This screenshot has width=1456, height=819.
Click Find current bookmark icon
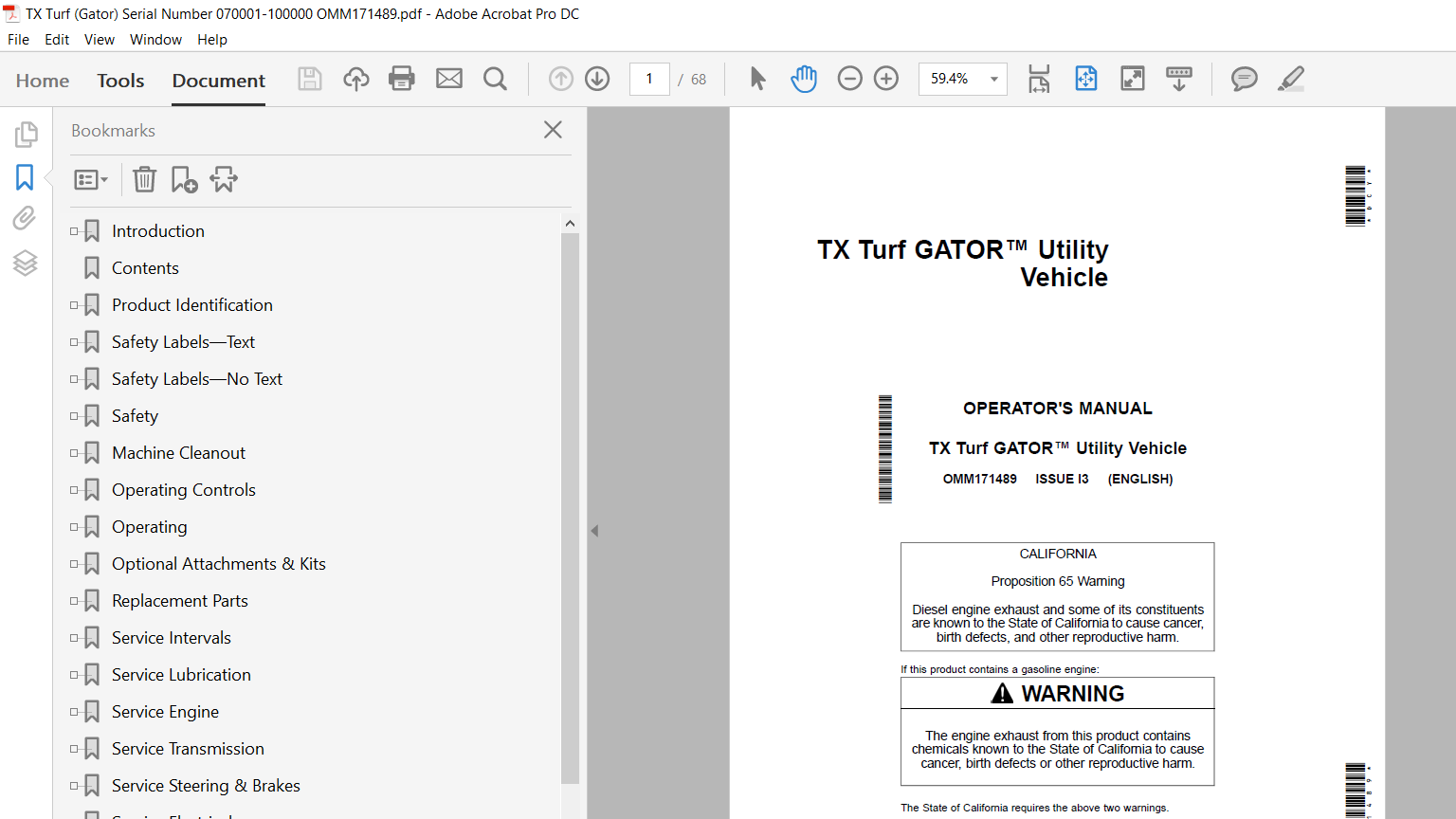224,179
